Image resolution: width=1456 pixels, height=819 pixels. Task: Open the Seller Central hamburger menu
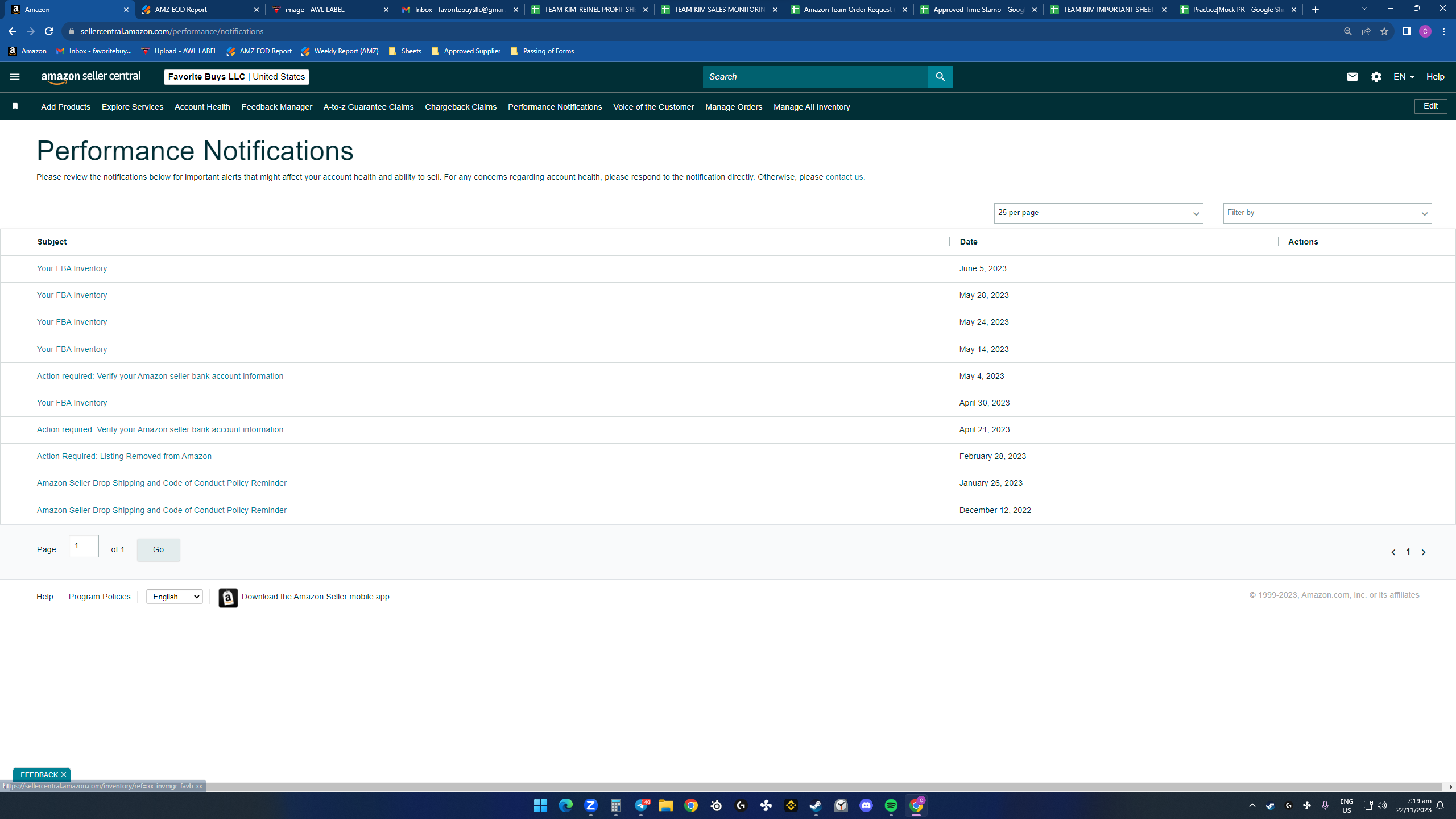pyautogui.click(x=15, y=77)
